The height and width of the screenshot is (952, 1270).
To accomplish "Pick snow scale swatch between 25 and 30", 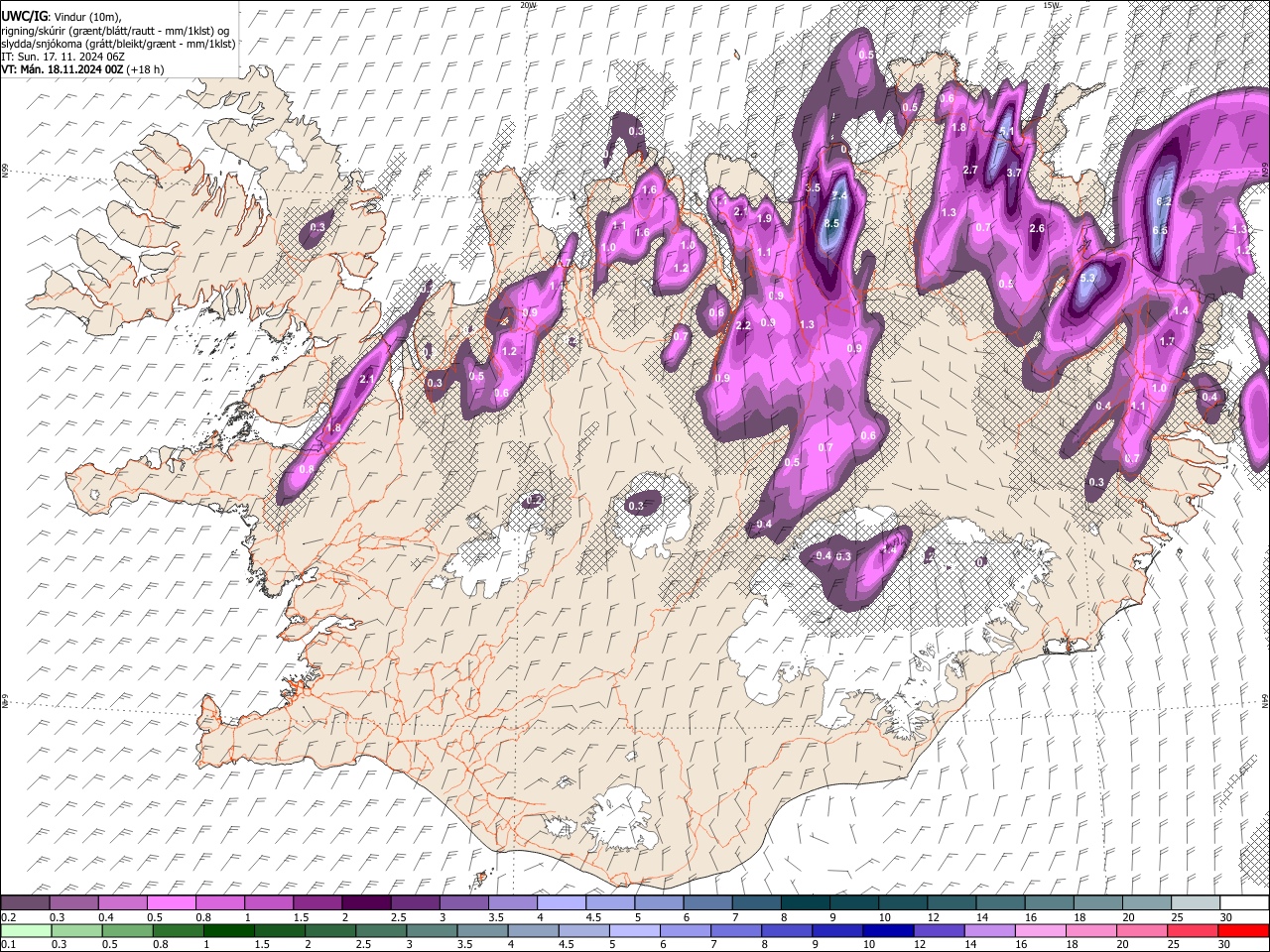I will click(x=1197, y=902).
